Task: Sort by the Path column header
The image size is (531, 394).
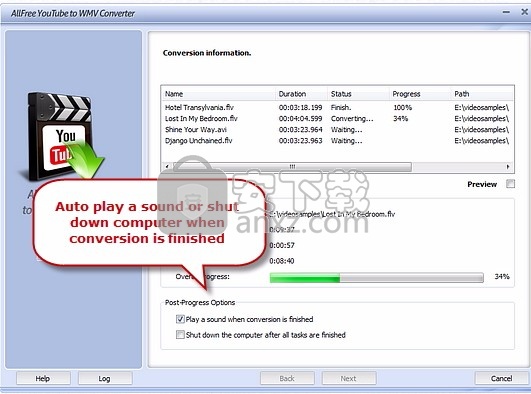Action: (x=483, y=94)
